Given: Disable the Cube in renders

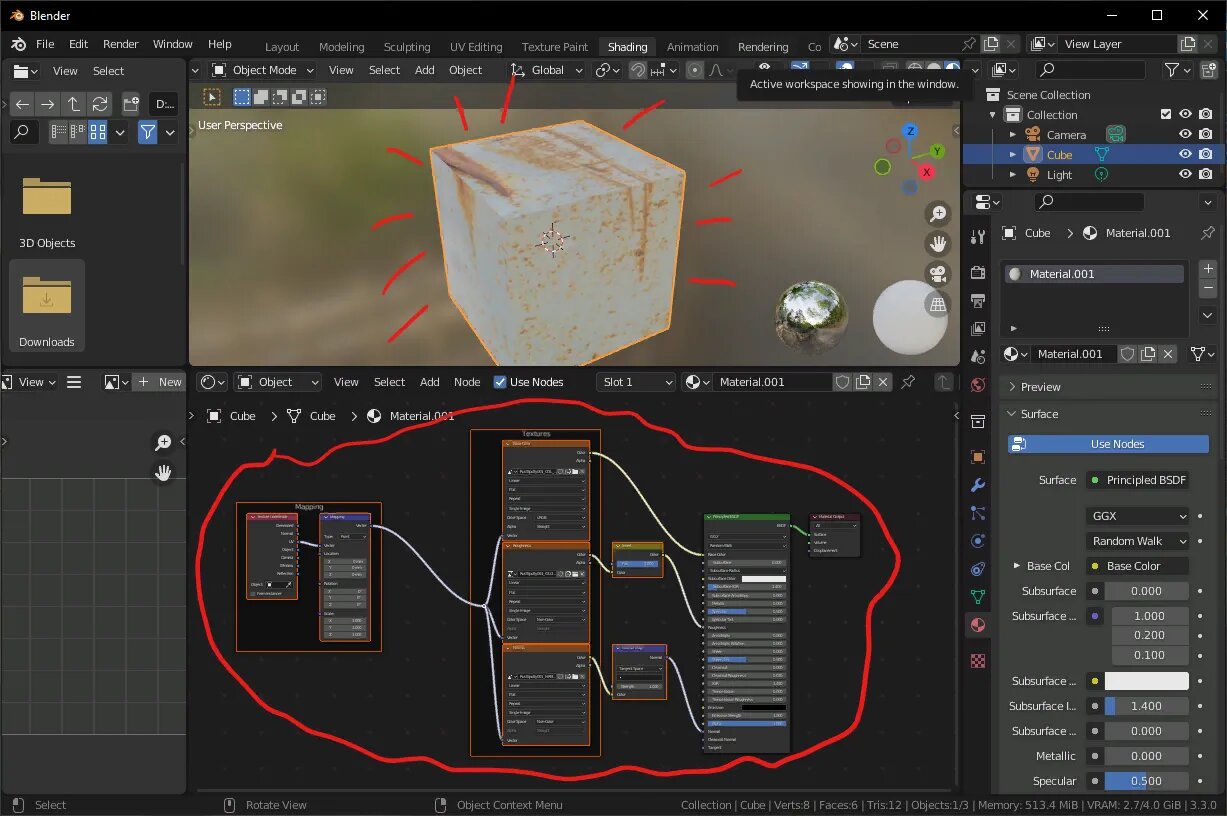Looking at the screenshot, I should [x=1206, y=154].
